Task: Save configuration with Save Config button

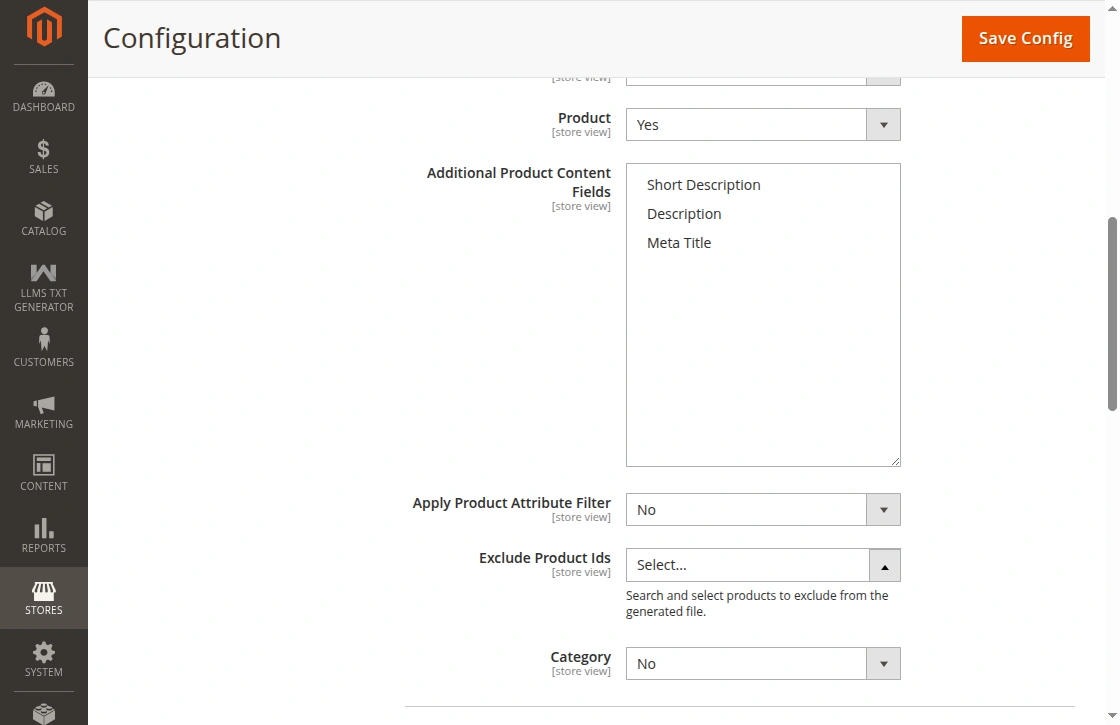Action: point(1026,39)
